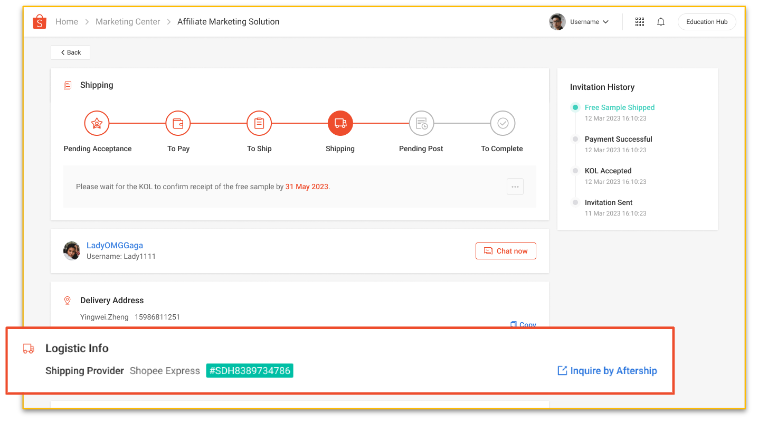Navigate to Marketing Center breadcrumb
The image size is (765, 423).
[130, 21]
